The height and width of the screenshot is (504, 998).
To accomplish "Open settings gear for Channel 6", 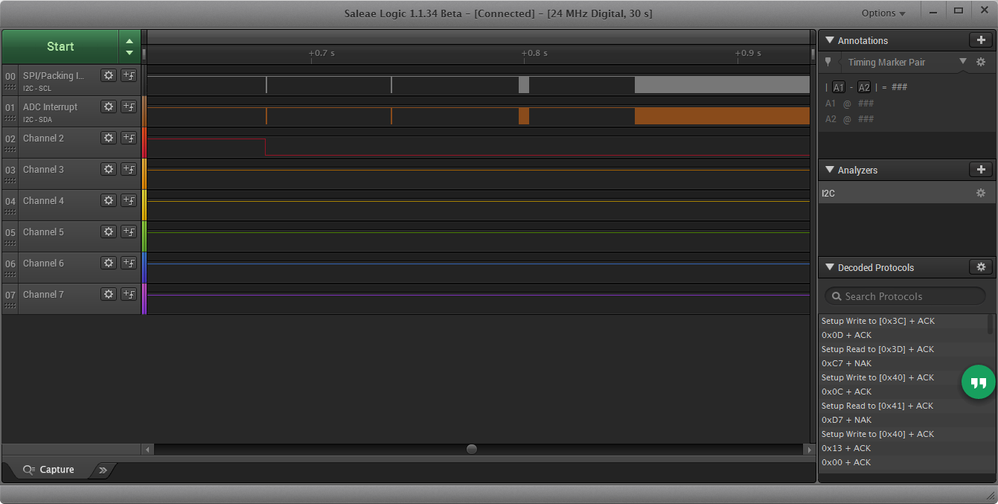I will [109, 262].
